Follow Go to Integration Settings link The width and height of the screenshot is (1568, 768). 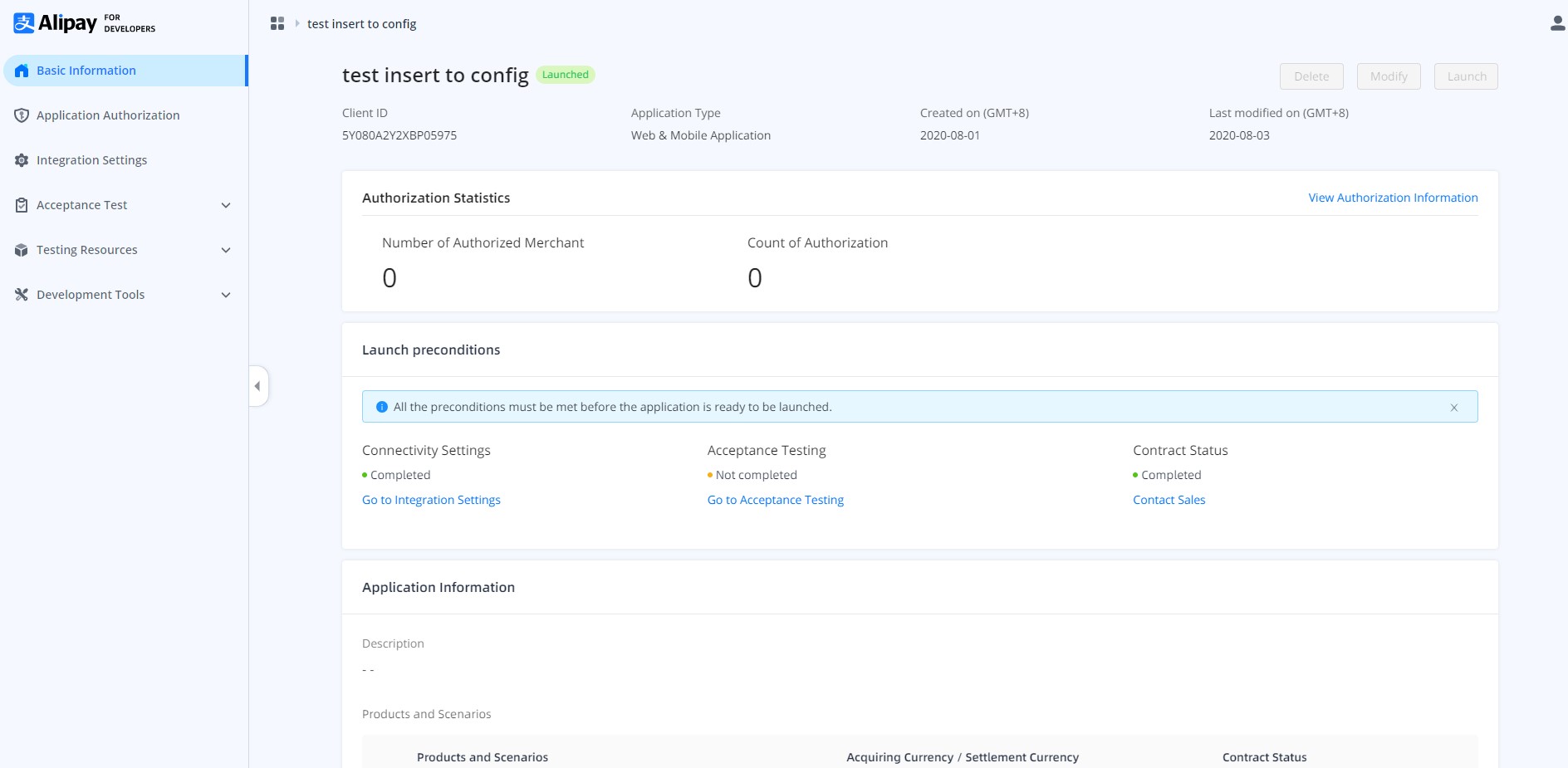tap(431, 500)
